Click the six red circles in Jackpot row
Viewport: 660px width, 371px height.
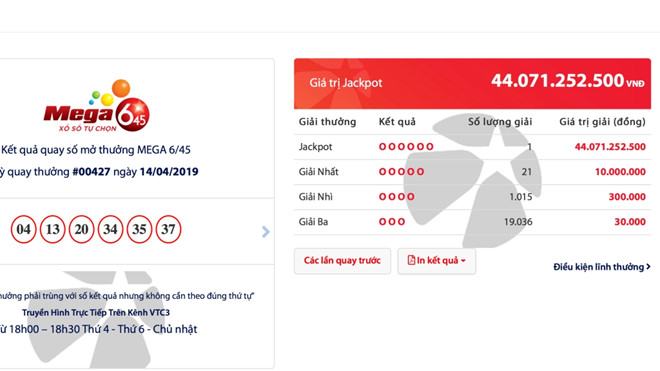tap(406, 147)
